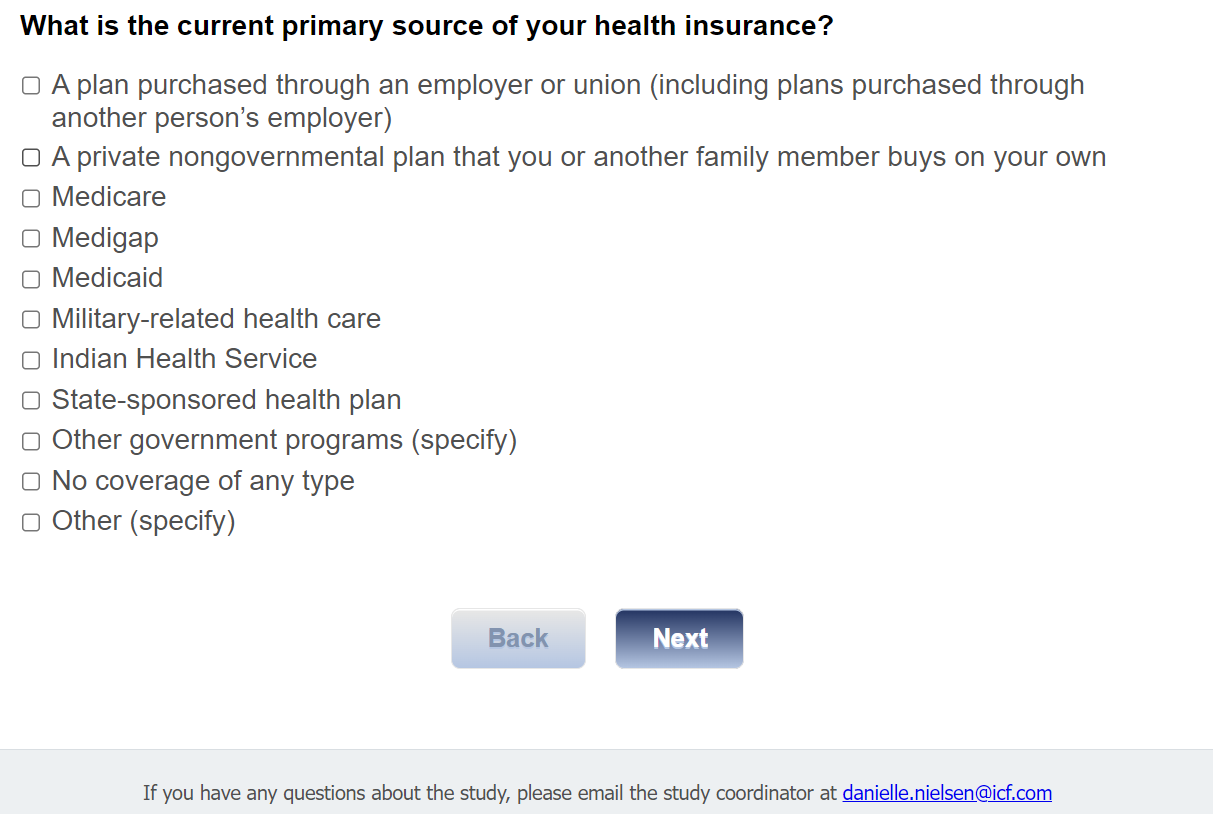
Task: Check the Other (specify) checkbox
Action: [31, 522]
